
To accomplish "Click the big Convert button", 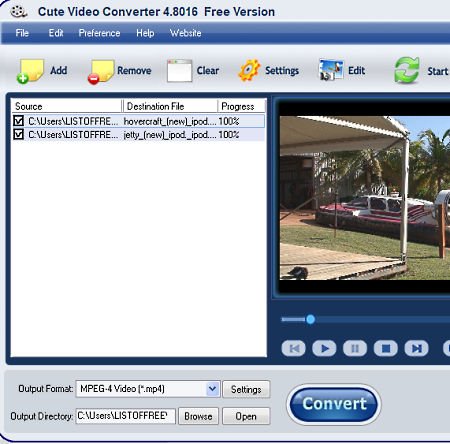I will (x=334, y=404).
